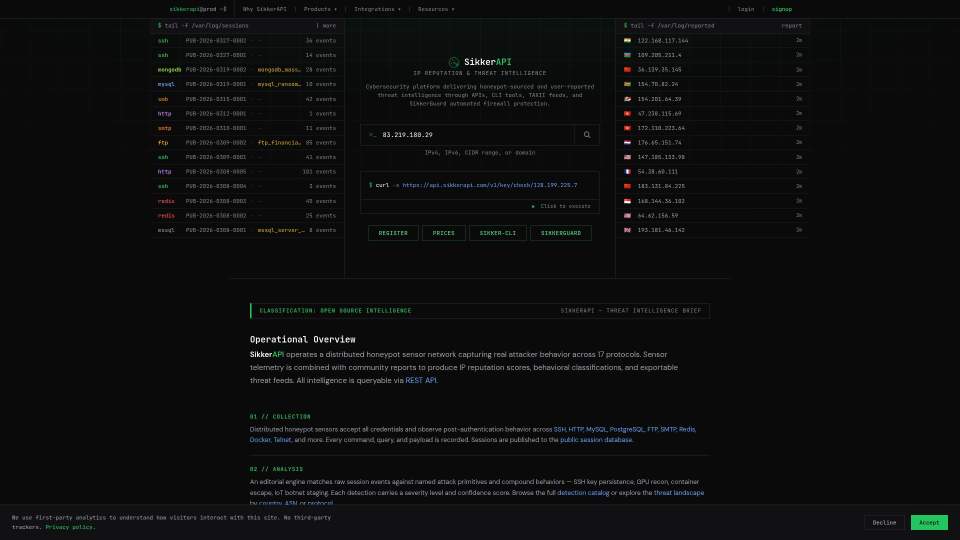
Task: Open the mssql session row
Action: point(247,230)
